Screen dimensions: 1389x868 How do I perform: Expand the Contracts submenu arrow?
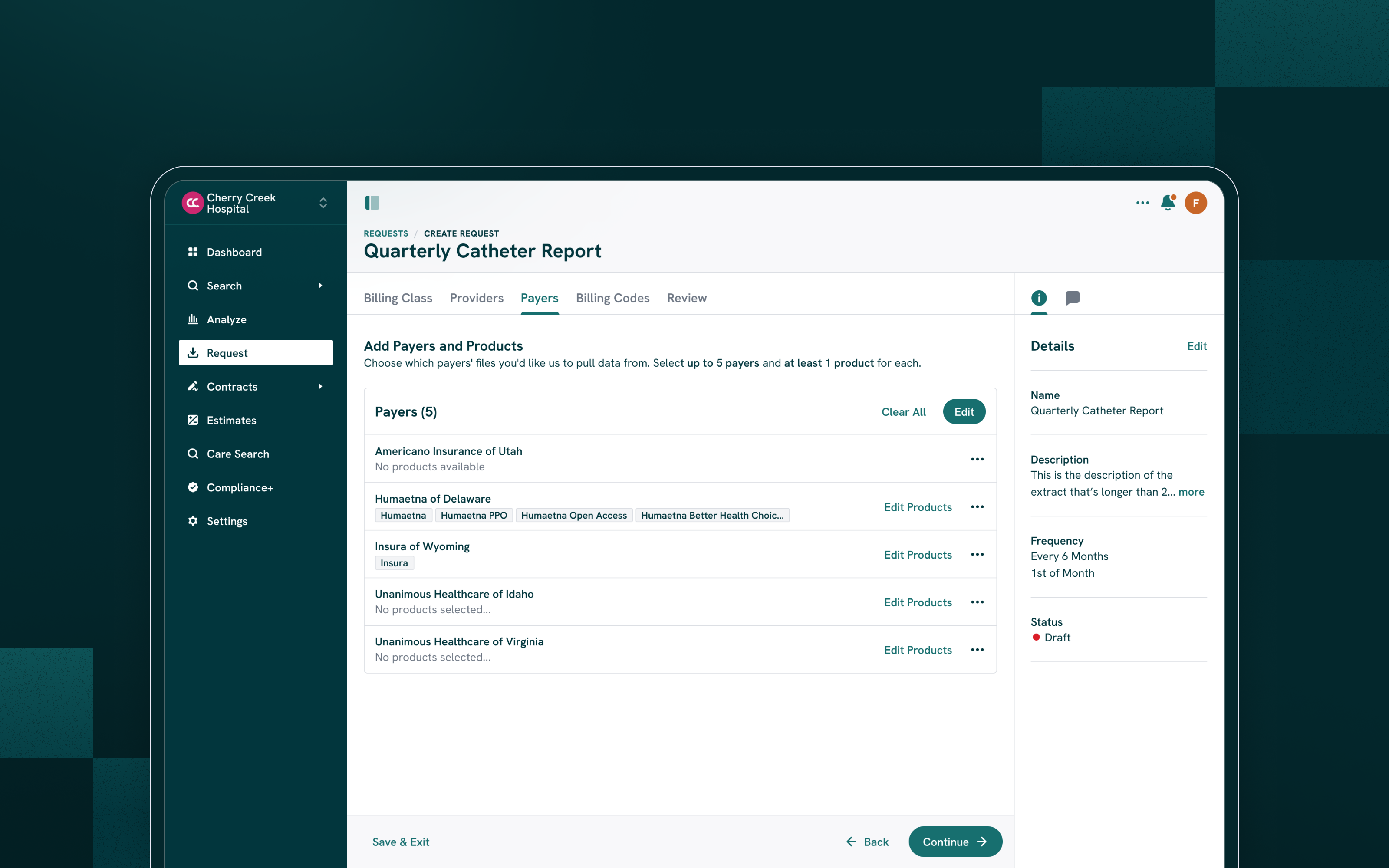tap(320, 386)
